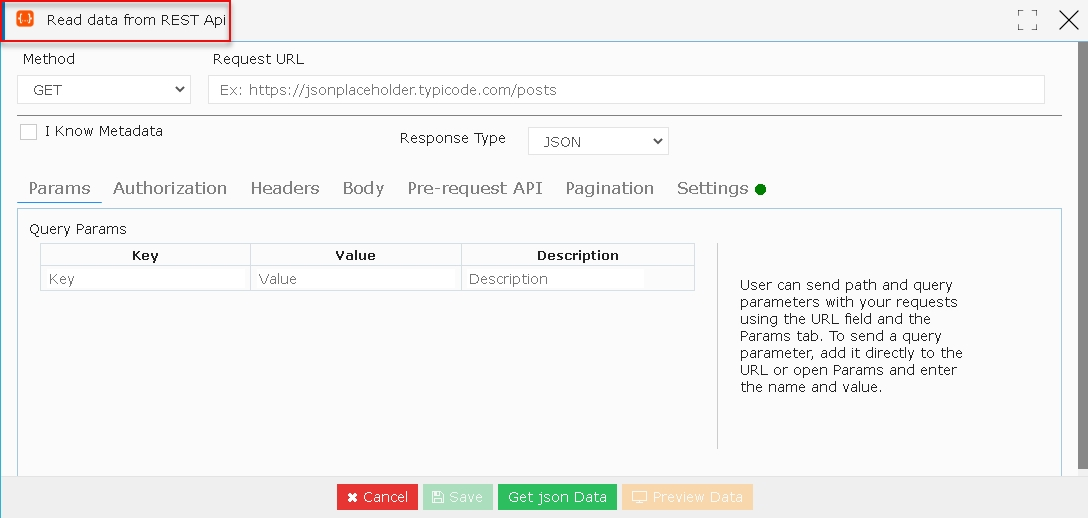The height and width of the screenshot is (518, 1088).
Task: Click the query param Key cell
Action: tap(146, 279)
